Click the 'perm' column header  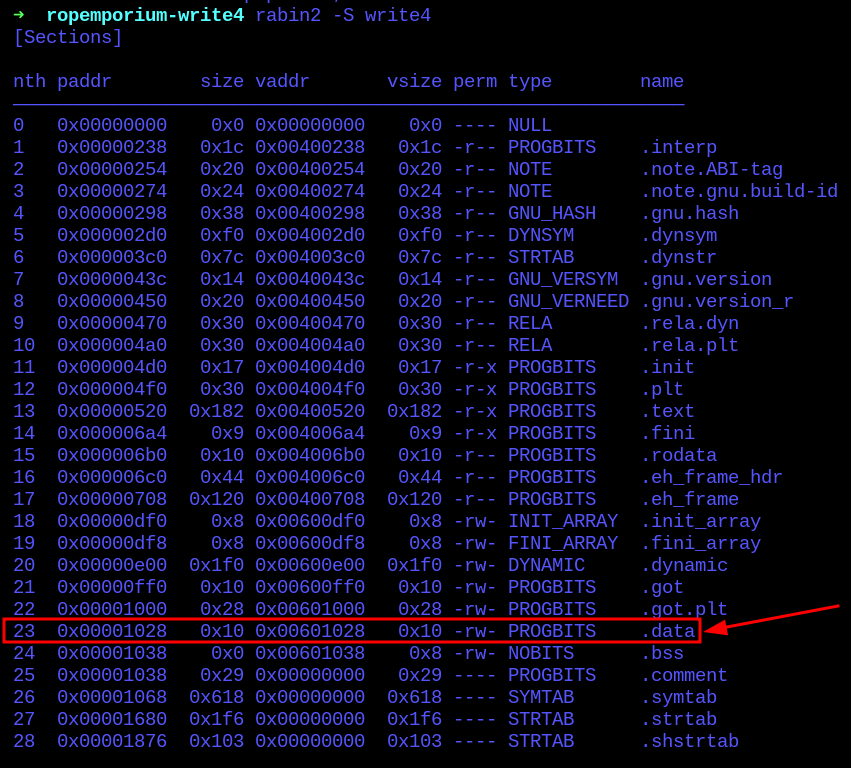pyautogui.click(x=475, y=82)
